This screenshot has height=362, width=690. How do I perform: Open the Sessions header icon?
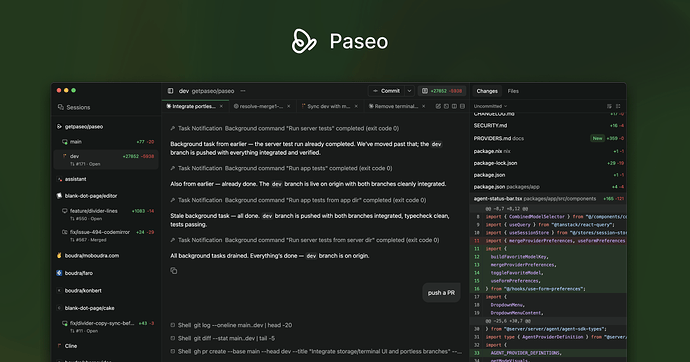coord(61,107)
